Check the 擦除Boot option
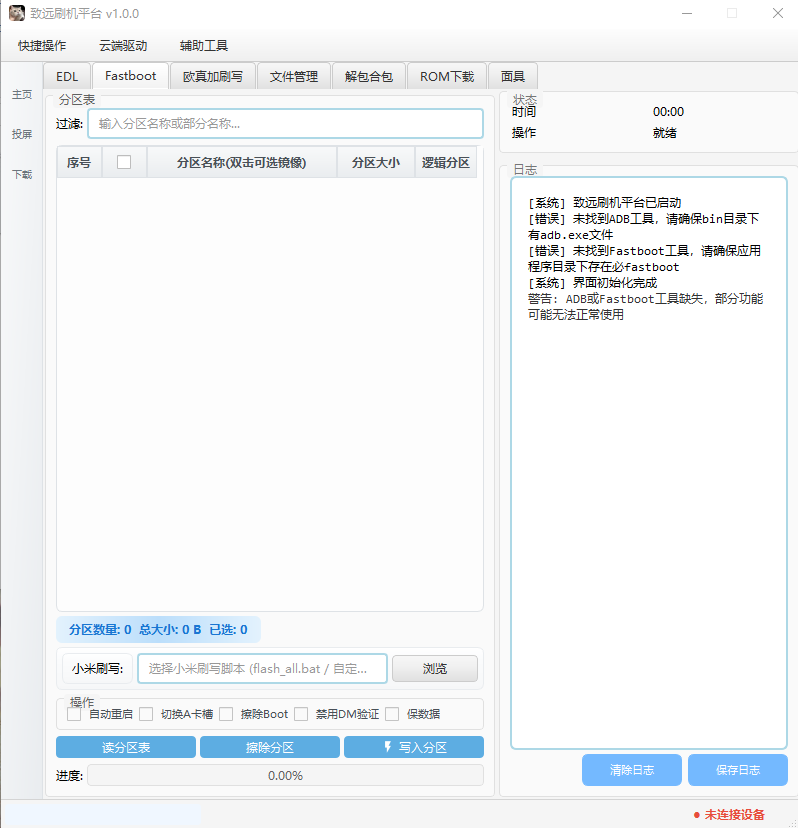This screenshot has width=798, height=828. (226, 714)
